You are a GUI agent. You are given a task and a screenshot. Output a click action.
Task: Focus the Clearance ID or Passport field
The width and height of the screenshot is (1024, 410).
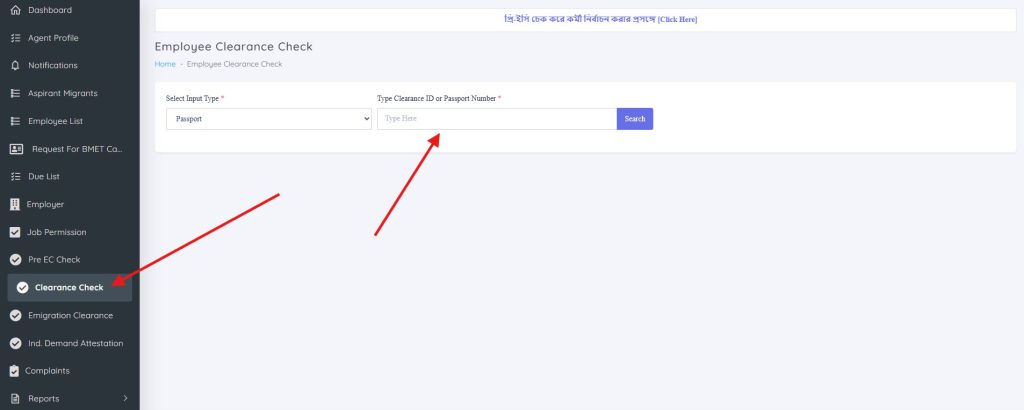click(497, 119)
